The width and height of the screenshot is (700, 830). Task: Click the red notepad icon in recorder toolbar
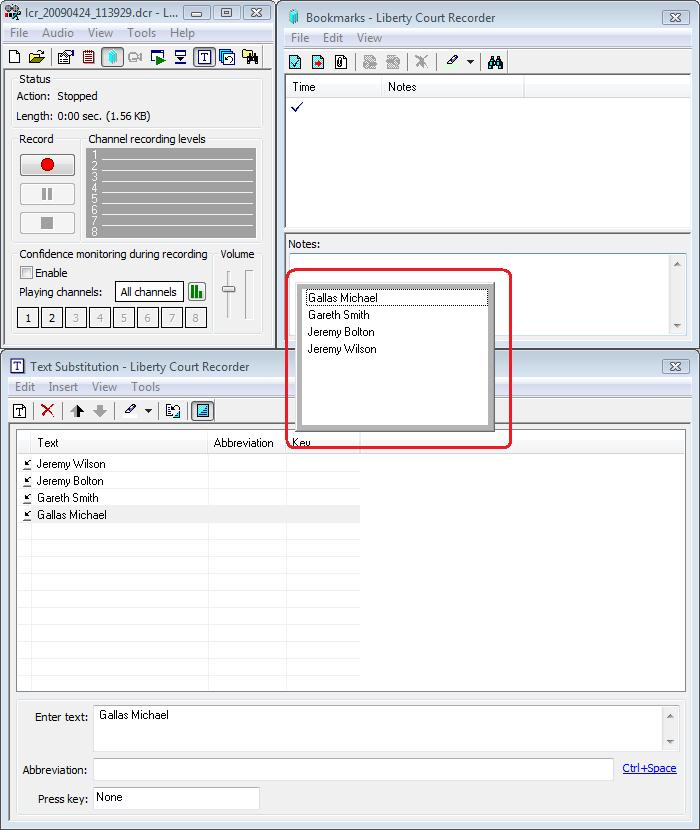[x=88, y=57]
